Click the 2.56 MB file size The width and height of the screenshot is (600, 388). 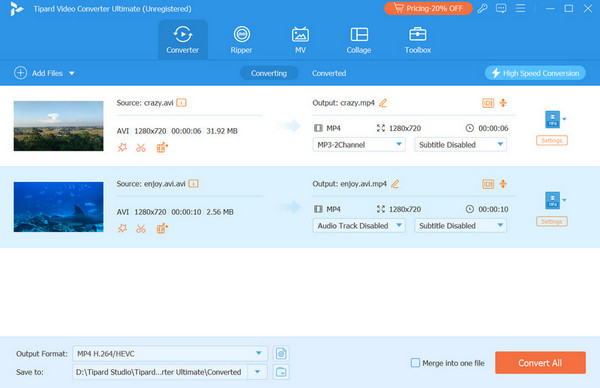pyautogui.click(x=220, y=212)
